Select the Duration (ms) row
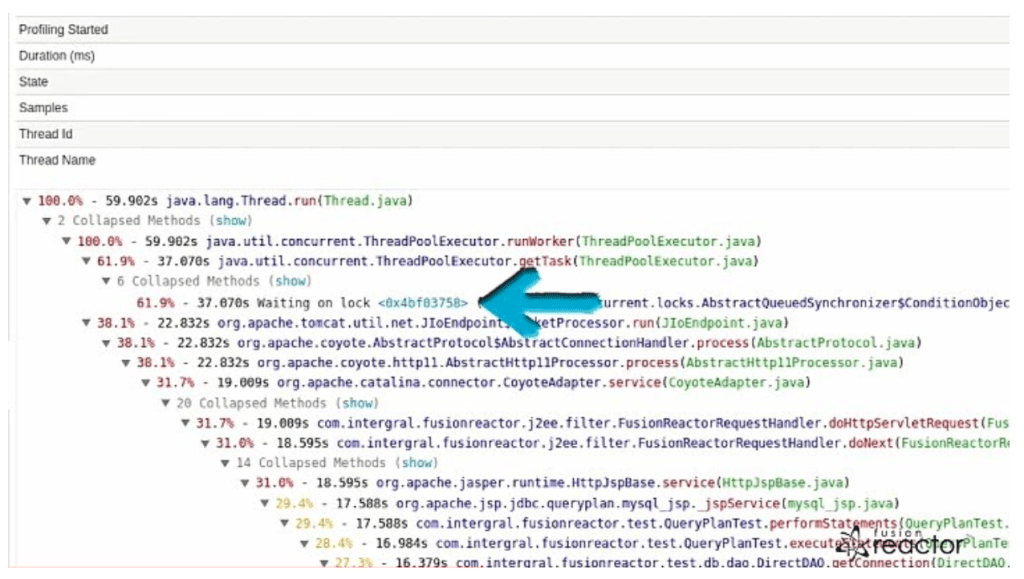 click(x=513, y=56)
